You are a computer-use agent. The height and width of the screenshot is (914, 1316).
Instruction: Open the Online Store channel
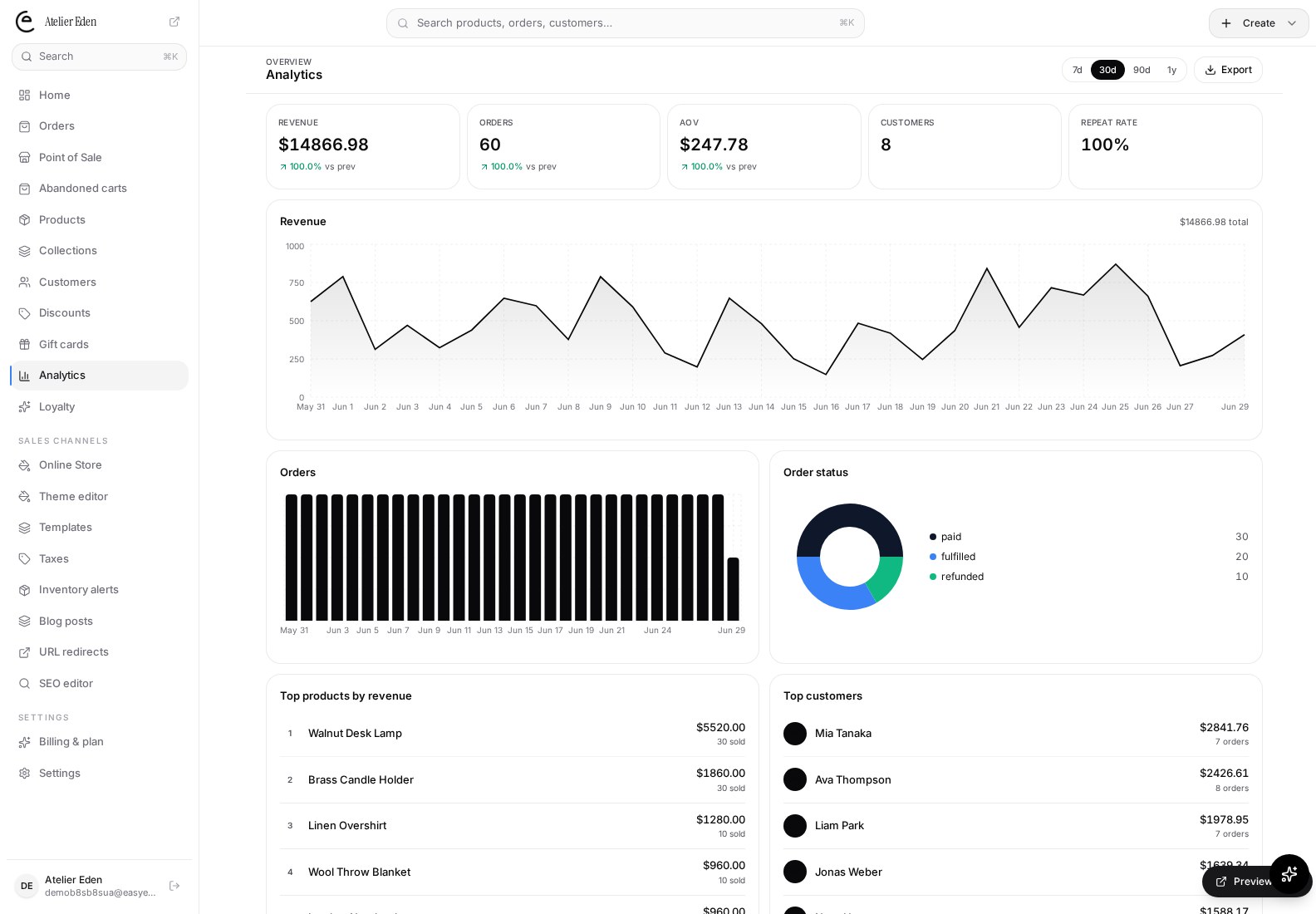pyautogui.click(x=99, y=465)
